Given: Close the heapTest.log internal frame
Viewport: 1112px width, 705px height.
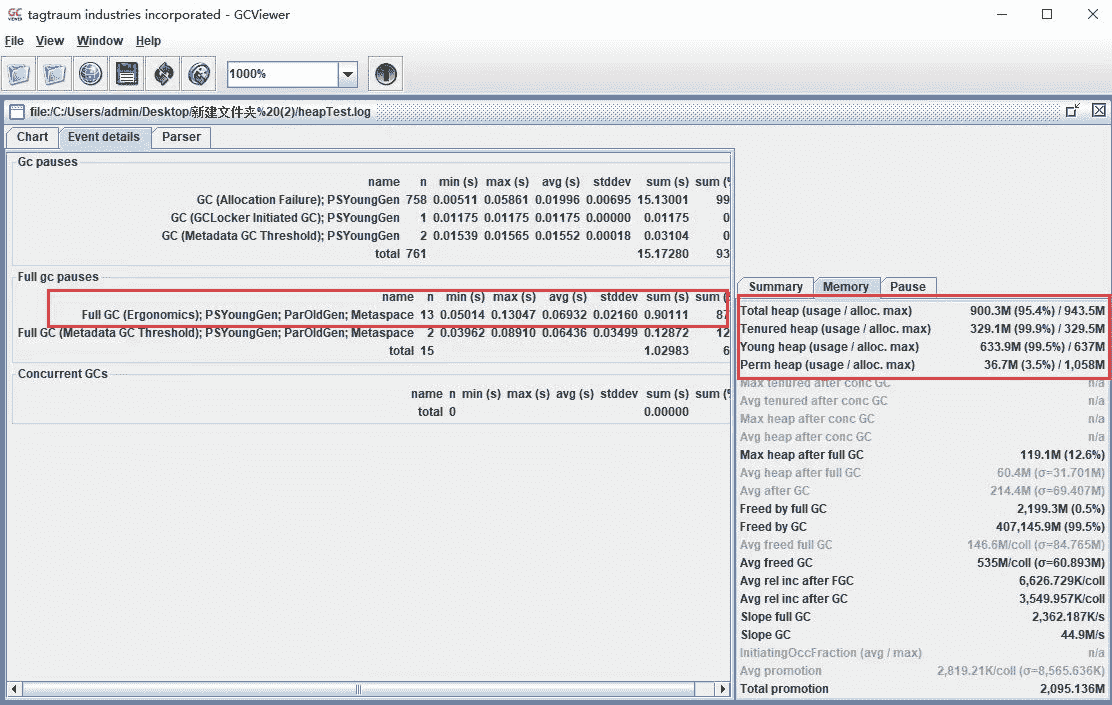Looking at the screenshot, I should [x=1099, y=111].
